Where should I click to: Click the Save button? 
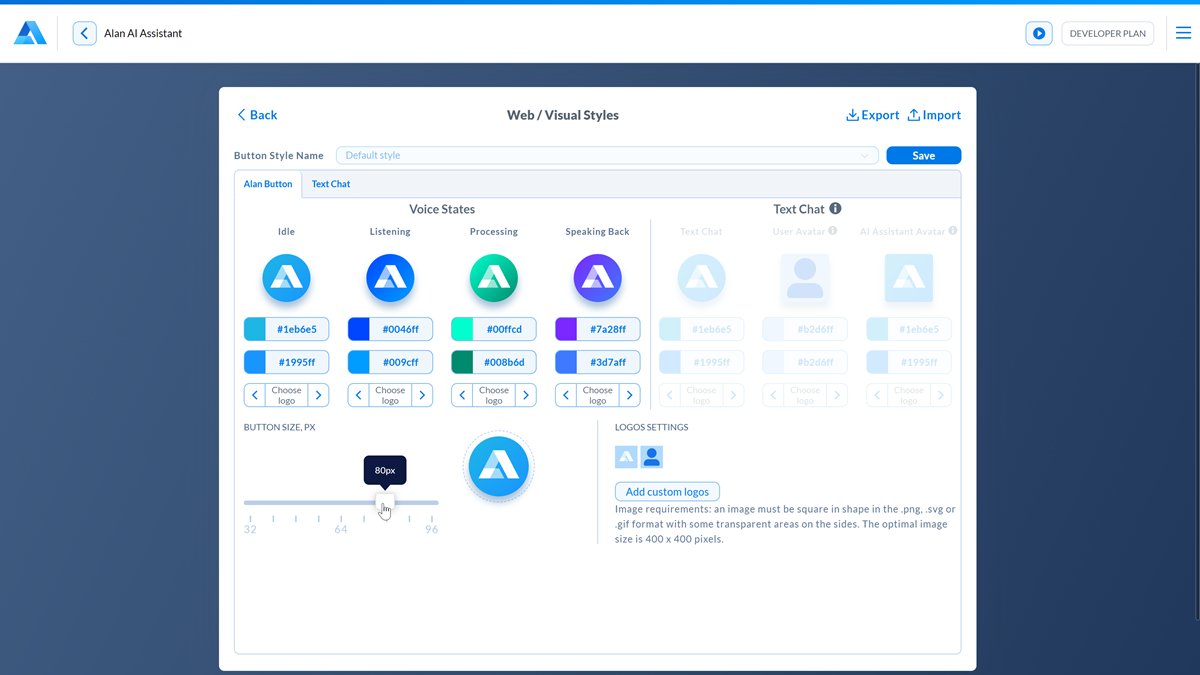coord(923,156)
